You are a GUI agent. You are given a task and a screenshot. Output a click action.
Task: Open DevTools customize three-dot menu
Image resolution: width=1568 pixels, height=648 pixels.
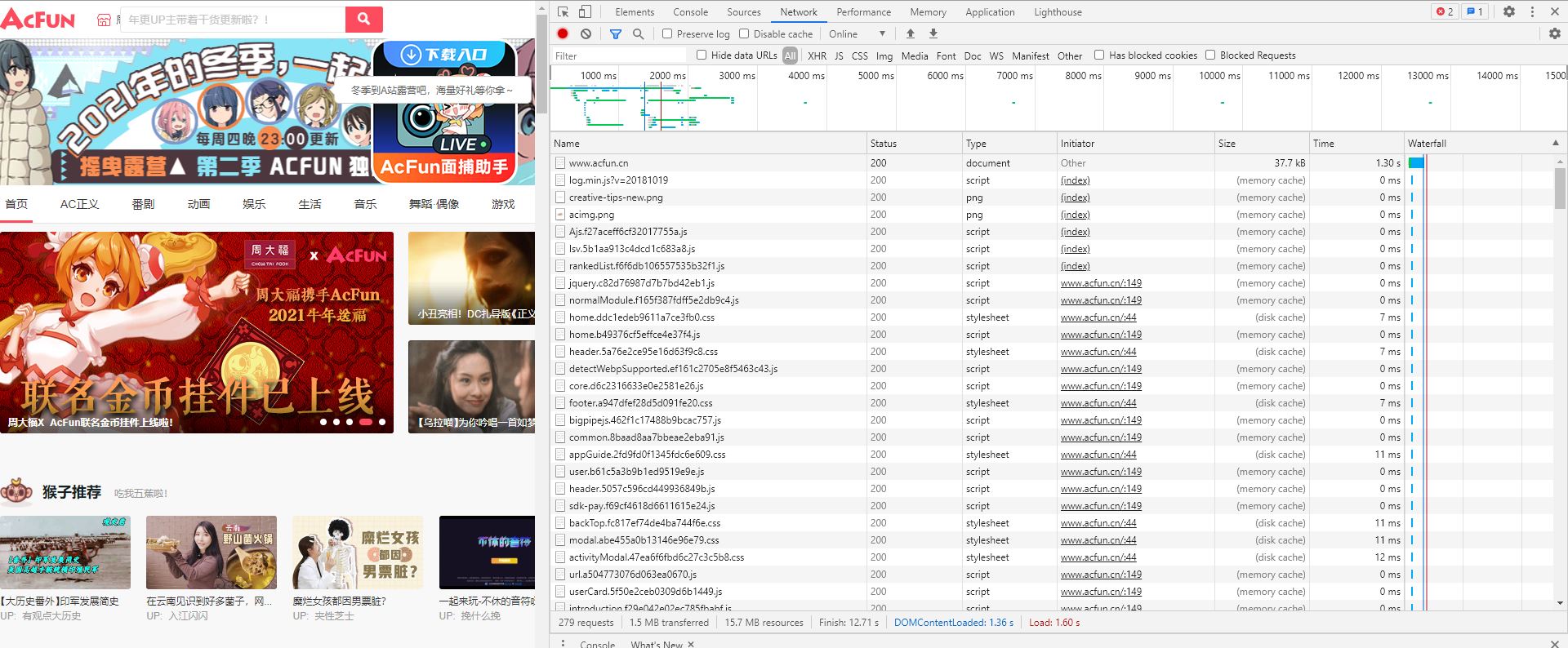[1532, 11]
